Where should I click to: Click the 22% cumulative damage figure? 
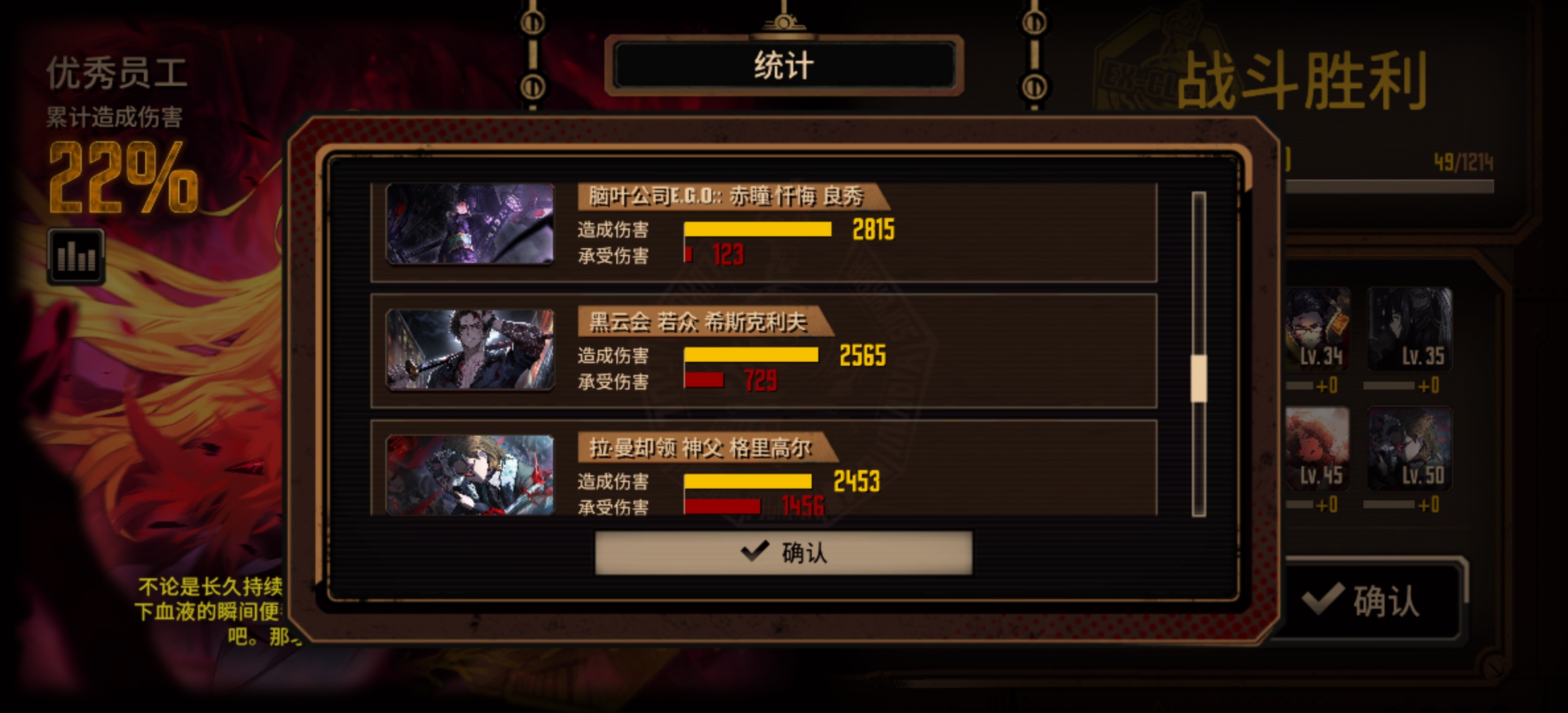tap(123, 178)
